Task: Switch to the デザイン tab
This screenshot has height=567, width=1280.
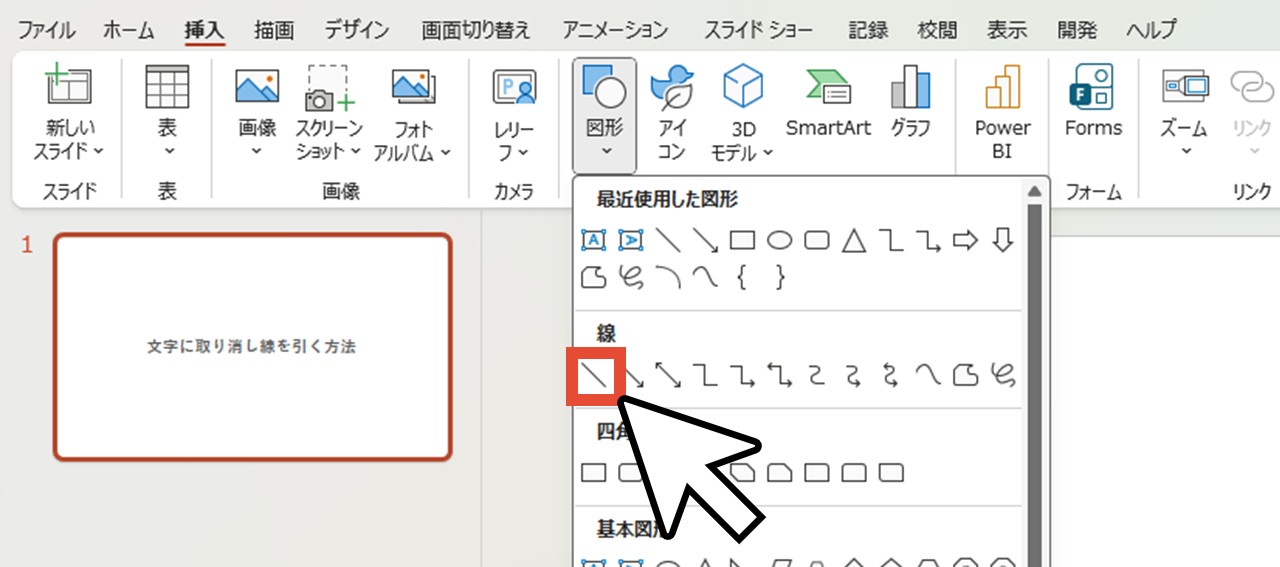Action: point(357,30)
